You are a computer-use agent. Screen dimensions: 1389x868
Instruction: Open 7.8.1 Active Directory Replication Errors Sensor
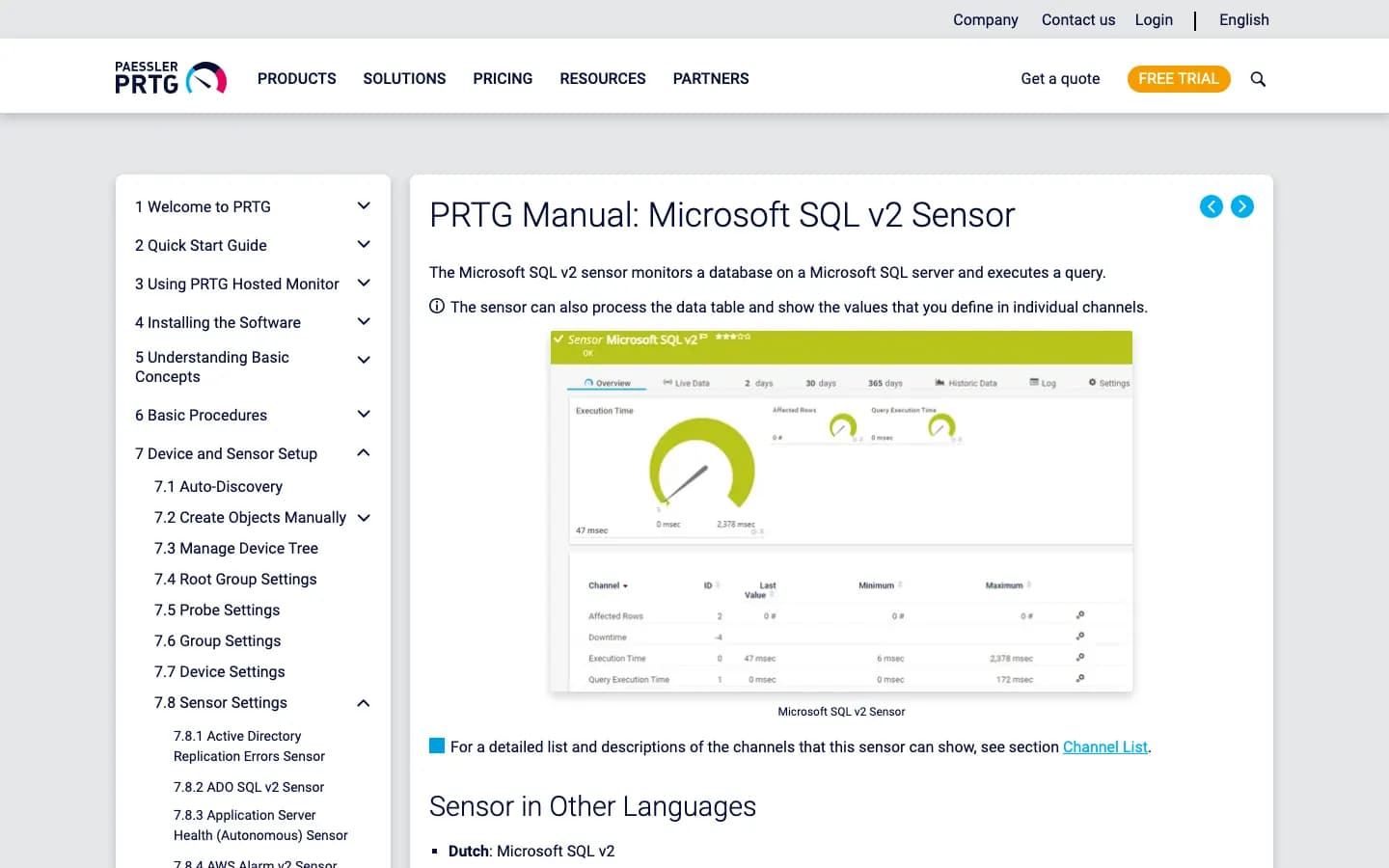pyautogui.click(x=249, y=746)
